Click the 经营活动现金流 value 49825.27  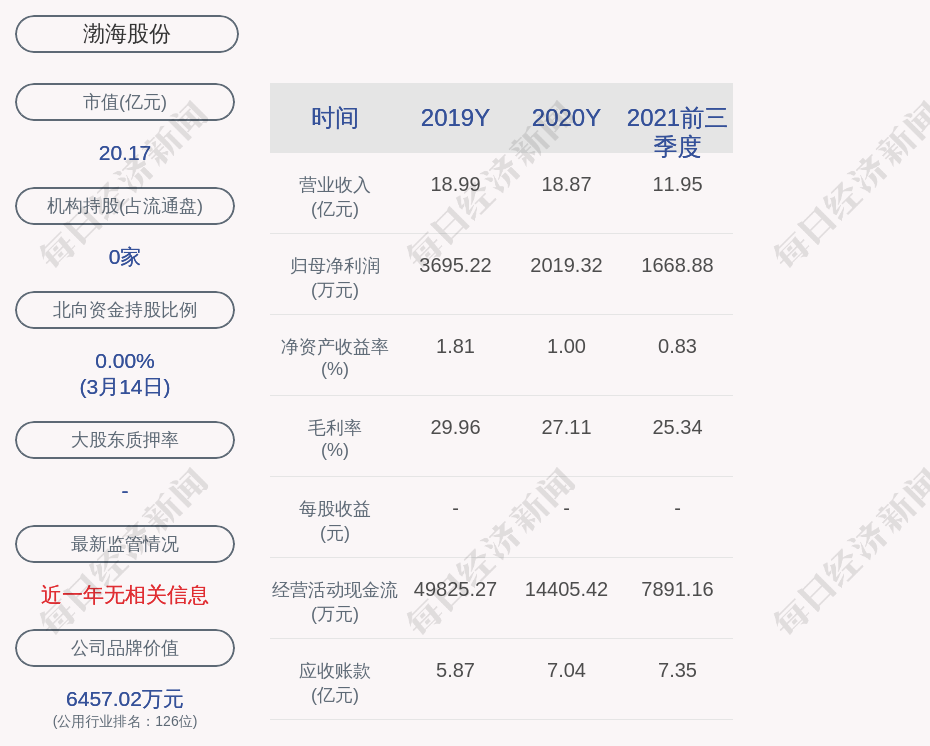coord(455,589)
